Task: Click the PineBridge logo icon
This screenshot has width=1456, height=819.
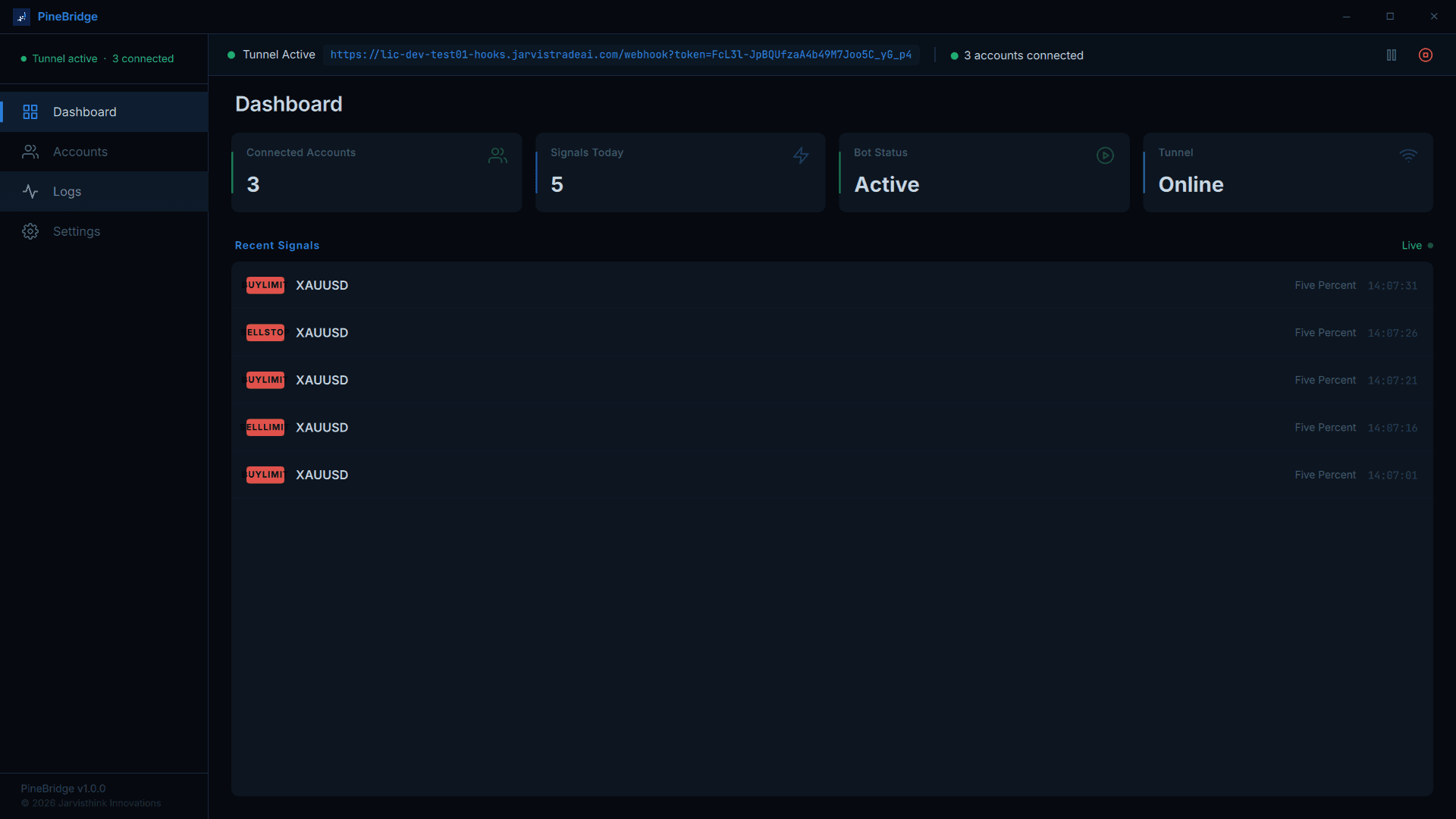Action: [x=22, y=17]
